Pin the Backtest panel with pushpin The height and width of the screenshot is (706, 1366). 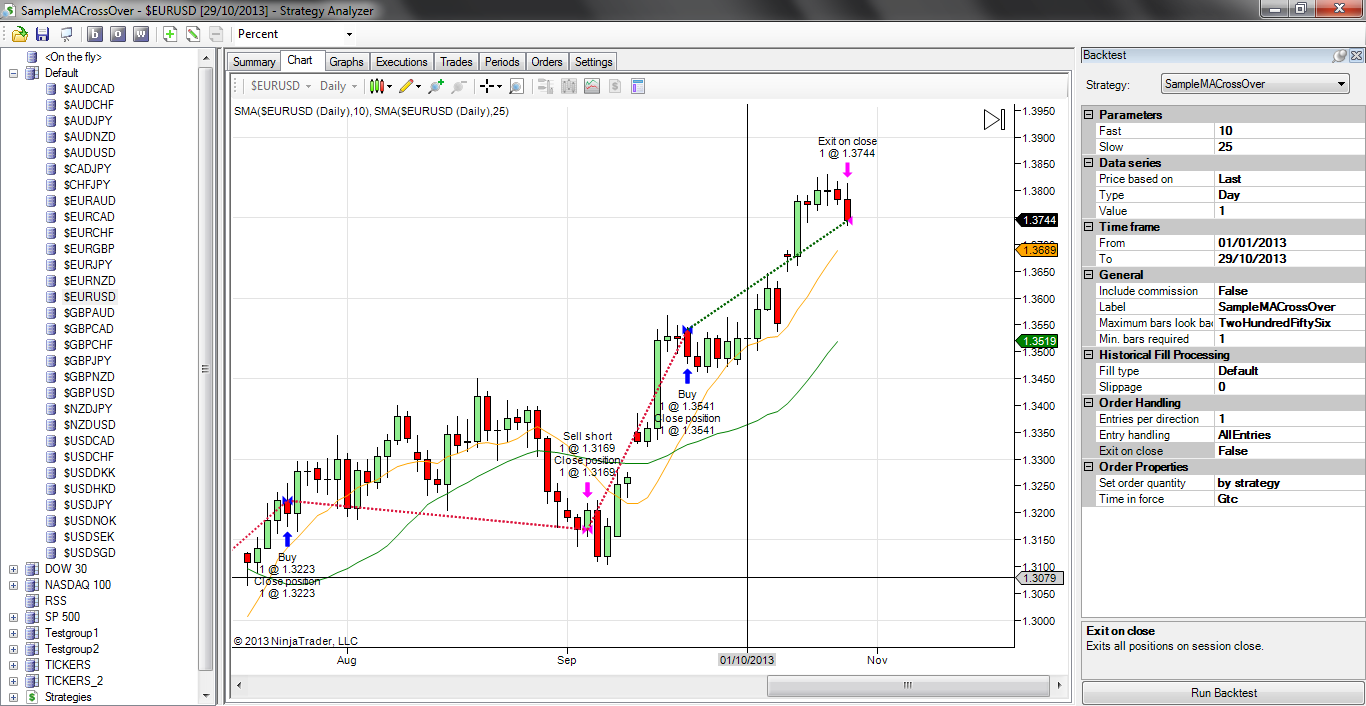[1338, 56]
